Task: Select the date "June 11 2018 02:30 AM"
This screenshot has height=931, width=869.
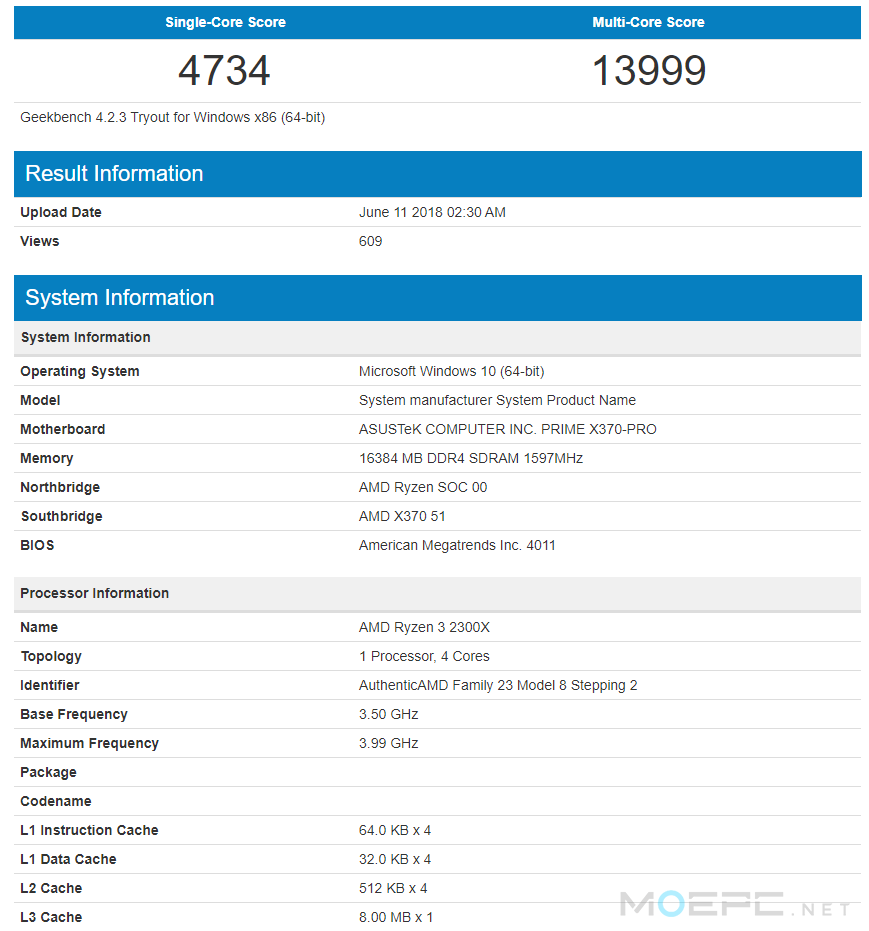Action: pyautogui.click(x=432, y=213)
